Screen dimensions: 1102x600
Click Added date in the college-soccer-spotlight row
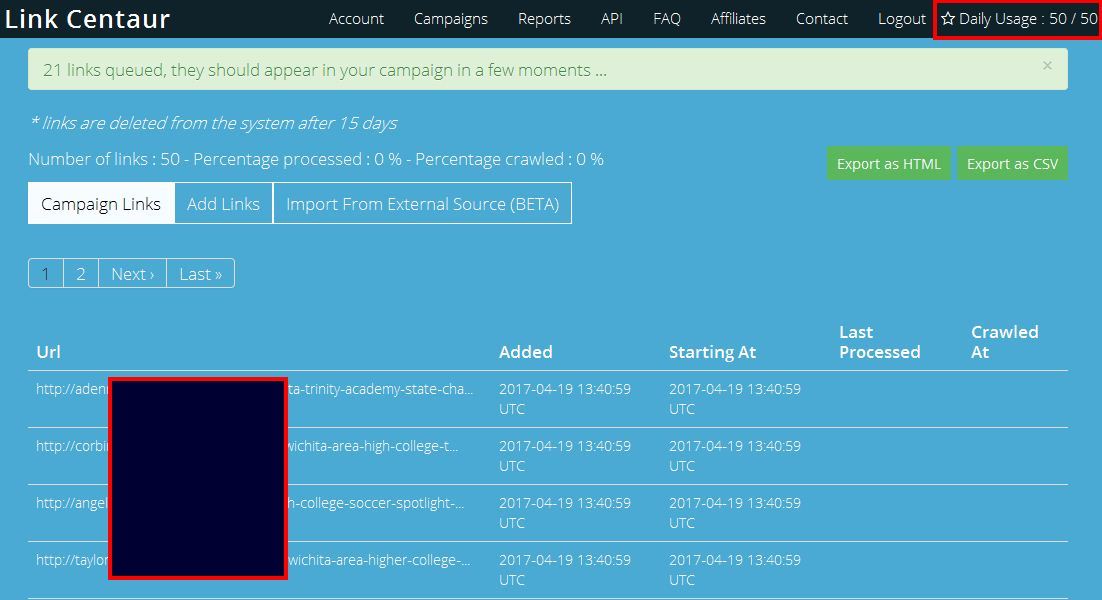[x=565, y=513]
